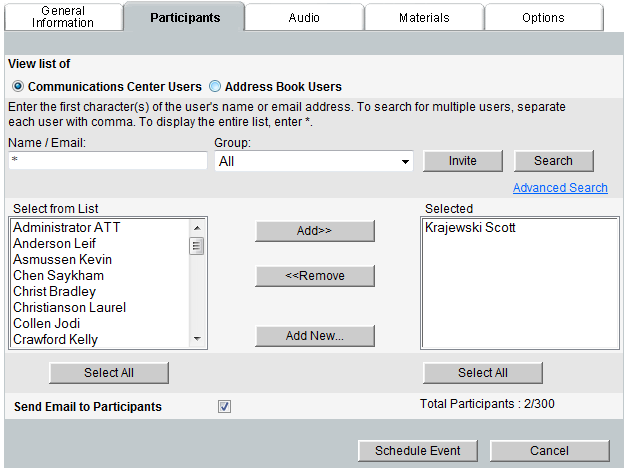This screenshot has height=472, width=628.
Task: Click the user list scroll-up arrow
Action: click(x=197, y=228)
